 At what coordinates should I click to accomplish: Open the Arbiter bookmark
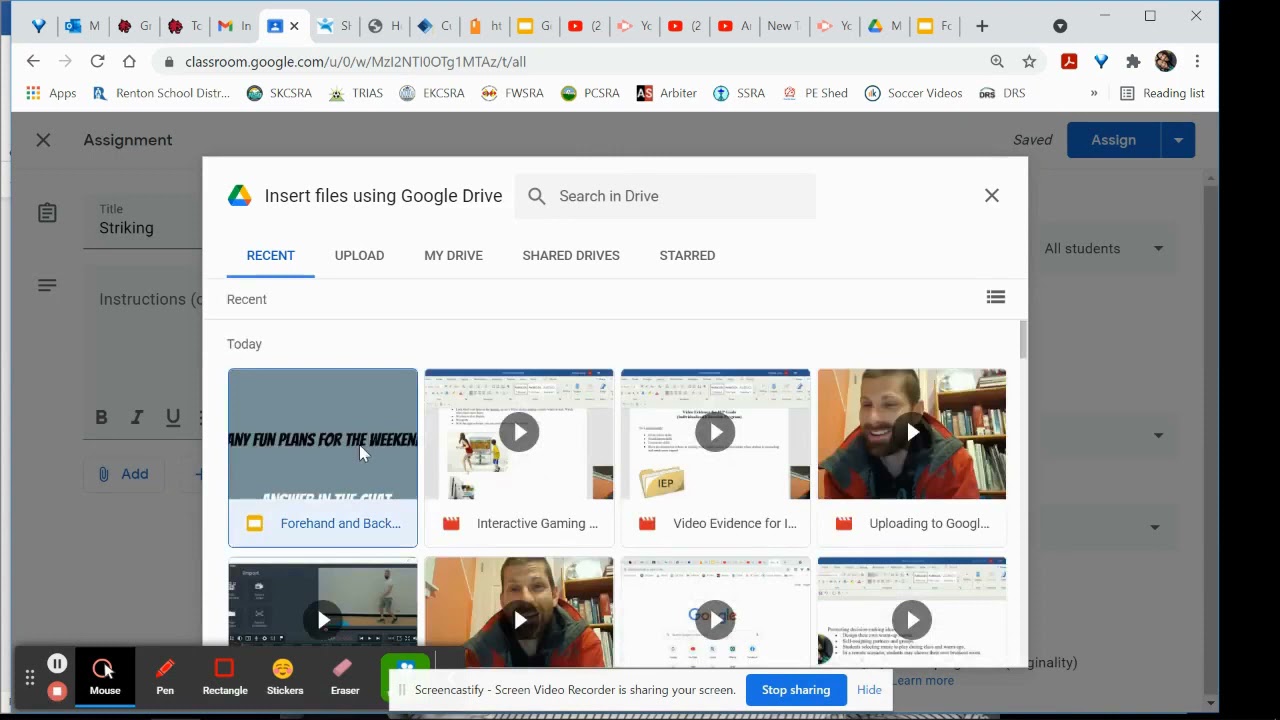pos(666,93)
